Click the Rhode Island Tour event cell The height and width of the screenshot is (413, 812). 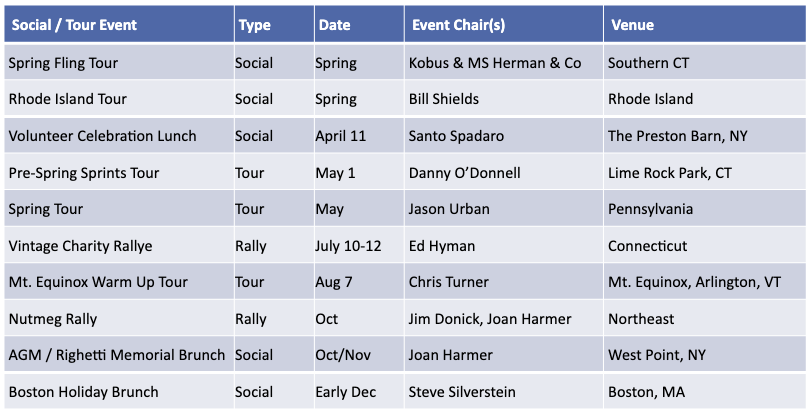coord(68,99)
